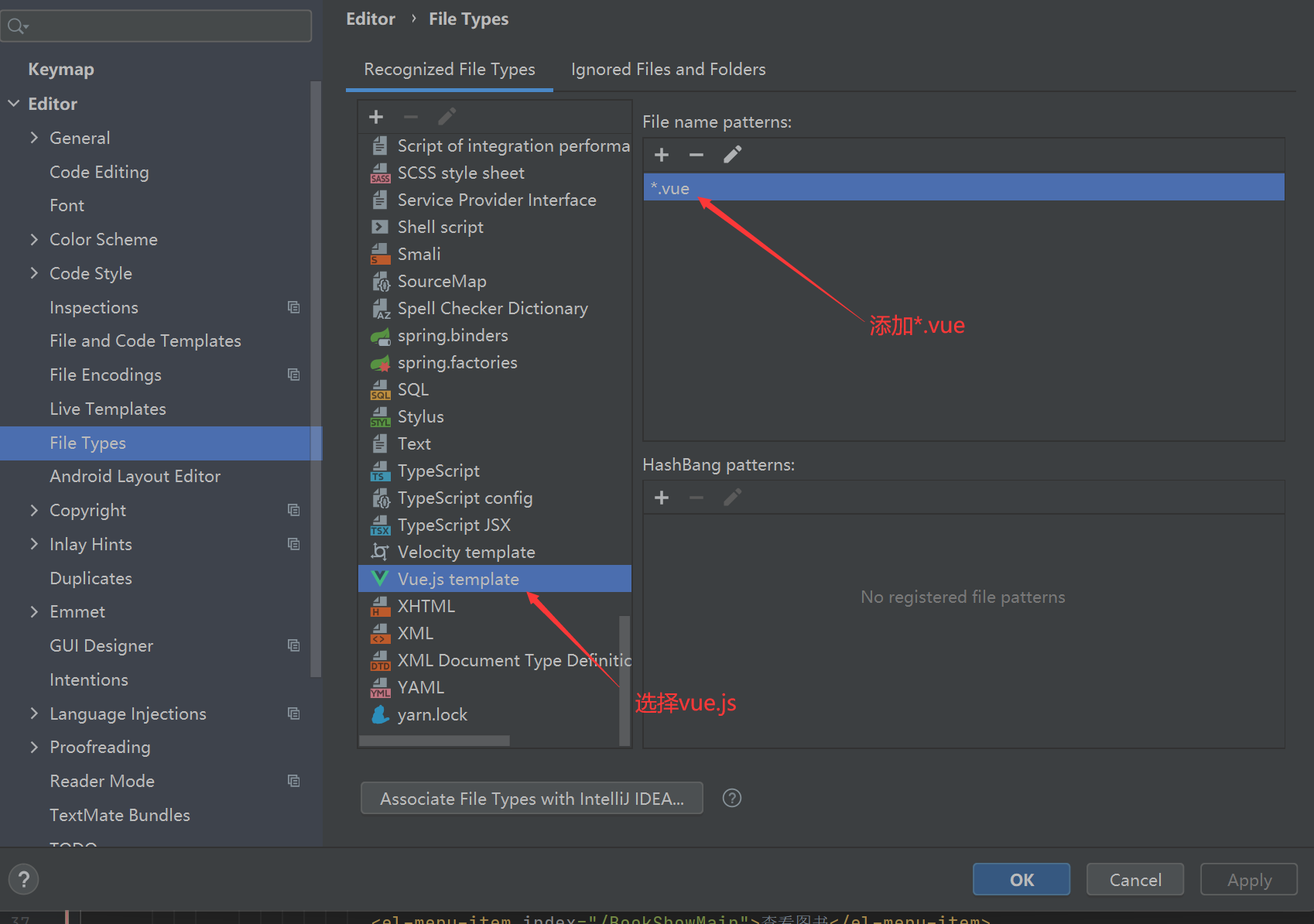Viewport: 1314px width, 924px height.
Task: Click the YAML file type icon
Action: [x=380, y=687]
